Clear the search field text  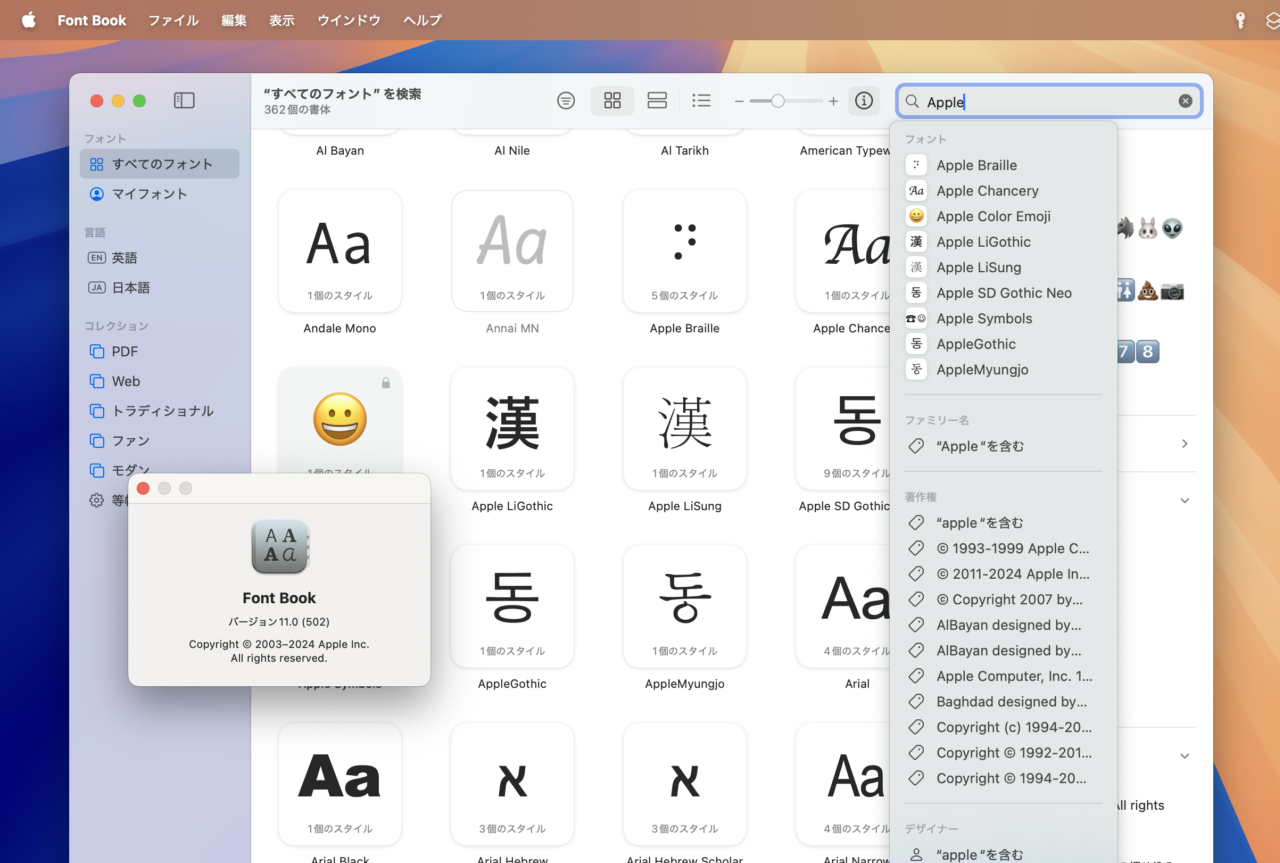(1185, 101)
